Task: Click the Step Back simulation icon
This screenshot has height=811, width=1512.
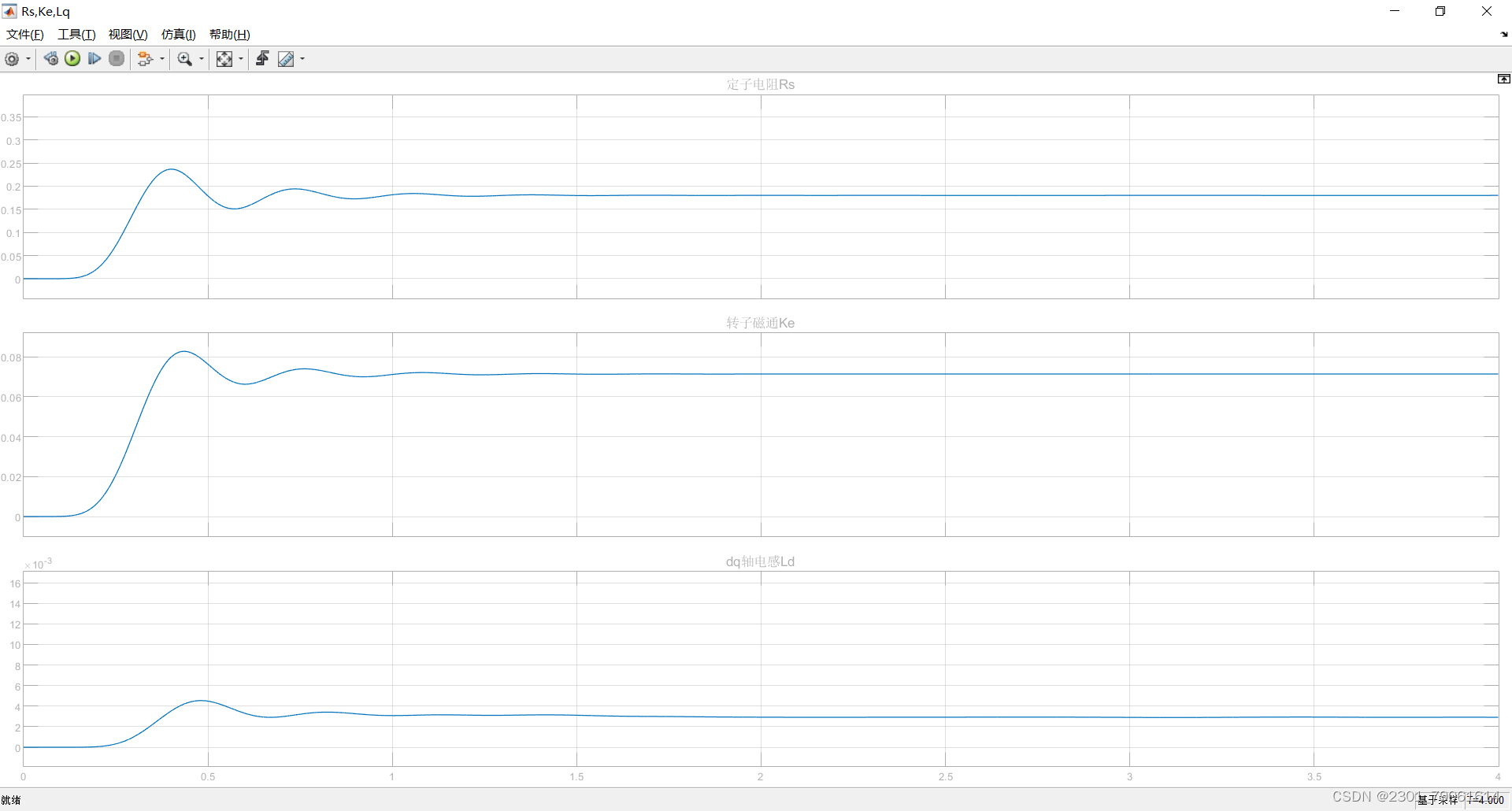Action: [51, 59]
